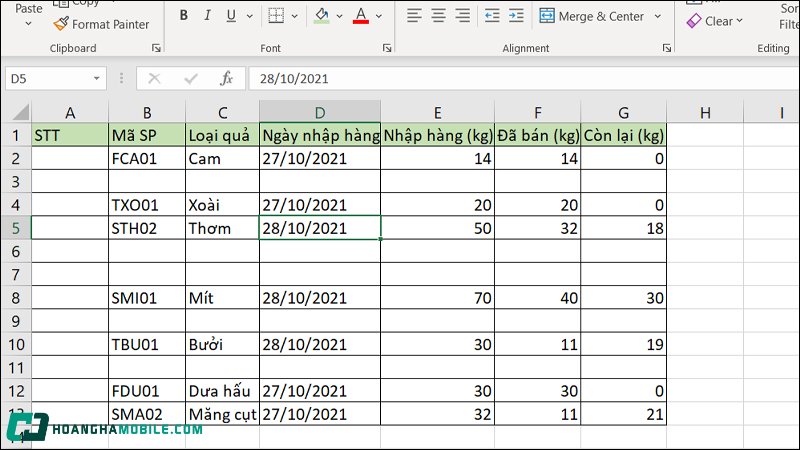Viewport: 800px width, 450px height.
Task: Click the Ngày nhập hàng header cell
Action: tap(320, 135)
